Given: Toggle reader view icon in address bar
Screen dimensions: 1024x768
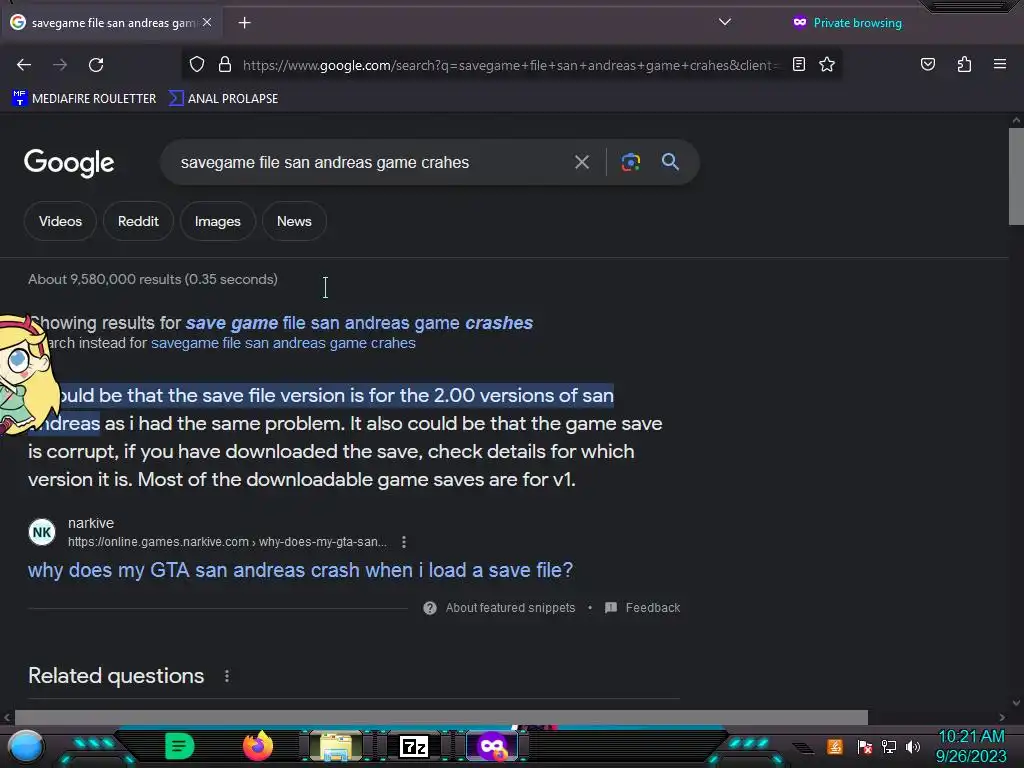Looking at the screenshot, I should (x=799, y=64).
